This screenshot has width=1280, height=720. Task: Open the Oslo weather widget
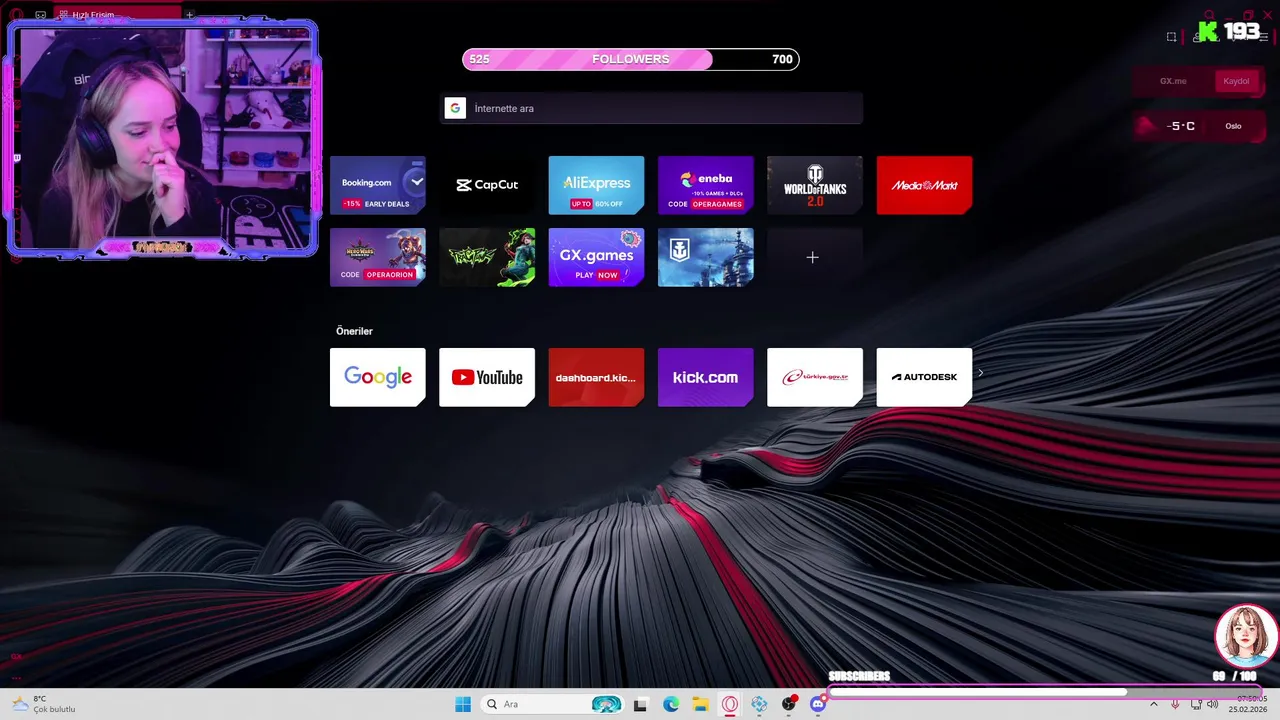[x=1198, y=126]
